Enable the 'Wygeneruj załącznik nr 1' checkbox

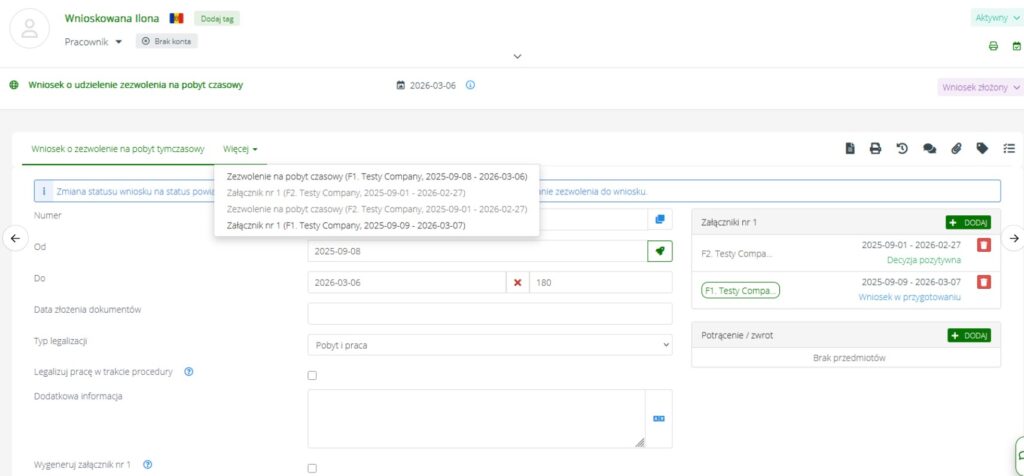pos(312,467)
